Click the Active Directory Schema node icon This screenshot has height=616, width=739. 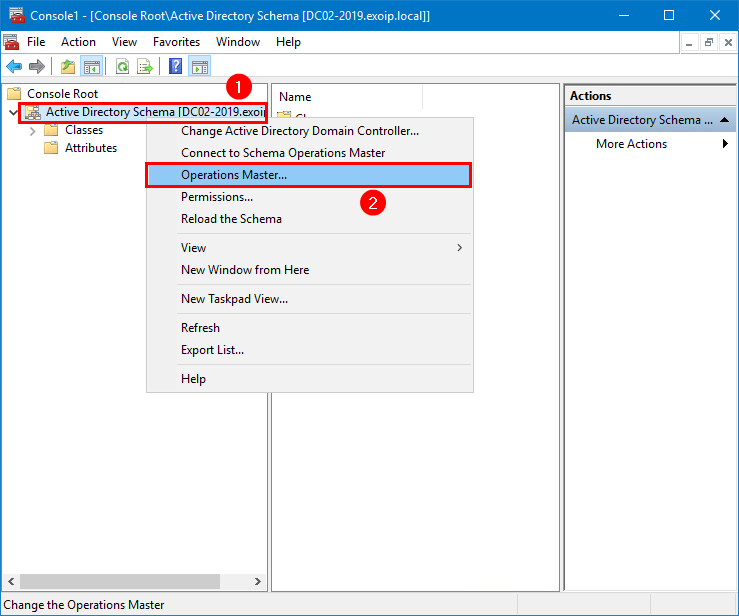pos(33,112)
